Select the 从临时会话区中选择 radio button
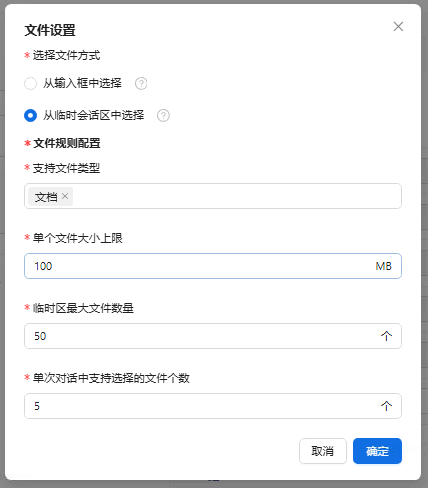 (x=30, y=115)
